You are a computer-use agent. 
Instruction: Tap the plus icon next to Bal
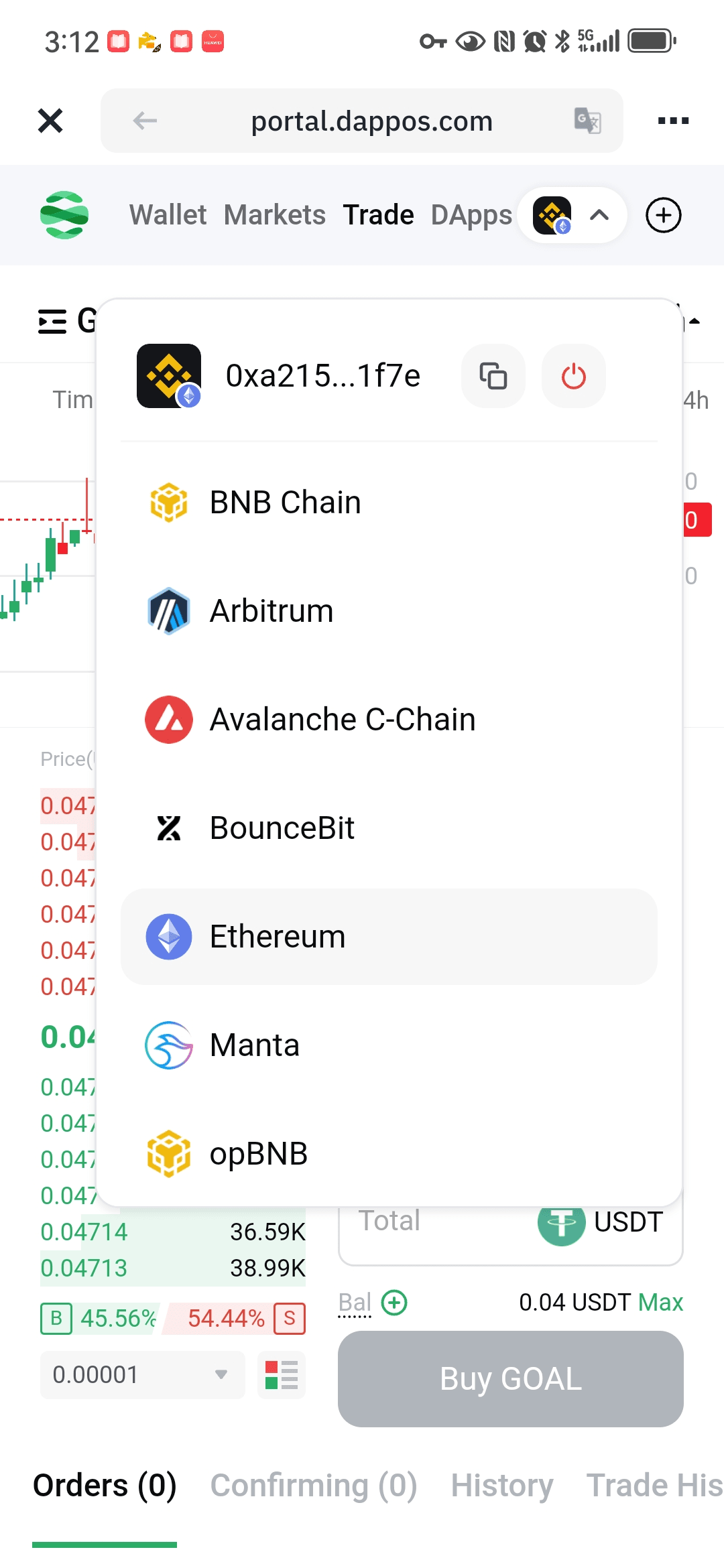pos(394,1303)
